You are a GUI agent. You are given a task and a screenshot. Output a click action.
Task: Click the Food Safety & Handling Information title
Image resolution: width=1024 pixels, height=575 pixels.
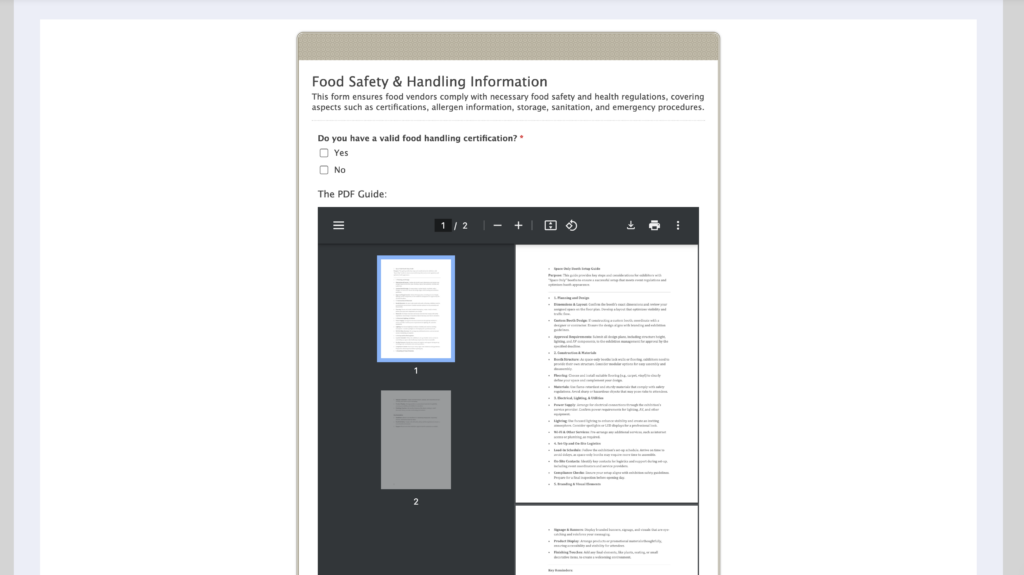point(429,82)
